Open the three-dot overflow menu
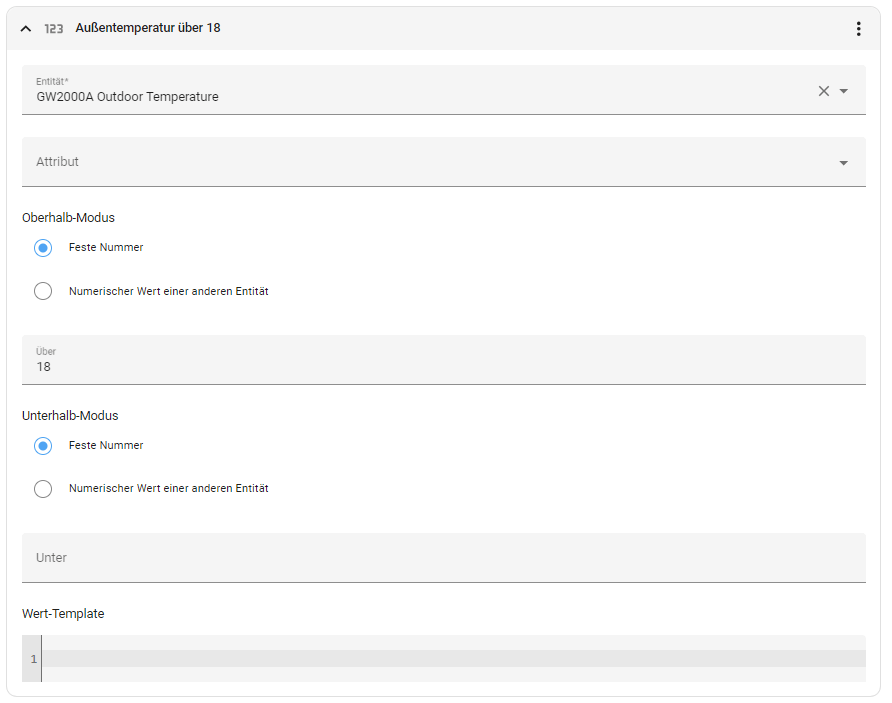This screenshot has height=703, width=892. click(858, 29)
